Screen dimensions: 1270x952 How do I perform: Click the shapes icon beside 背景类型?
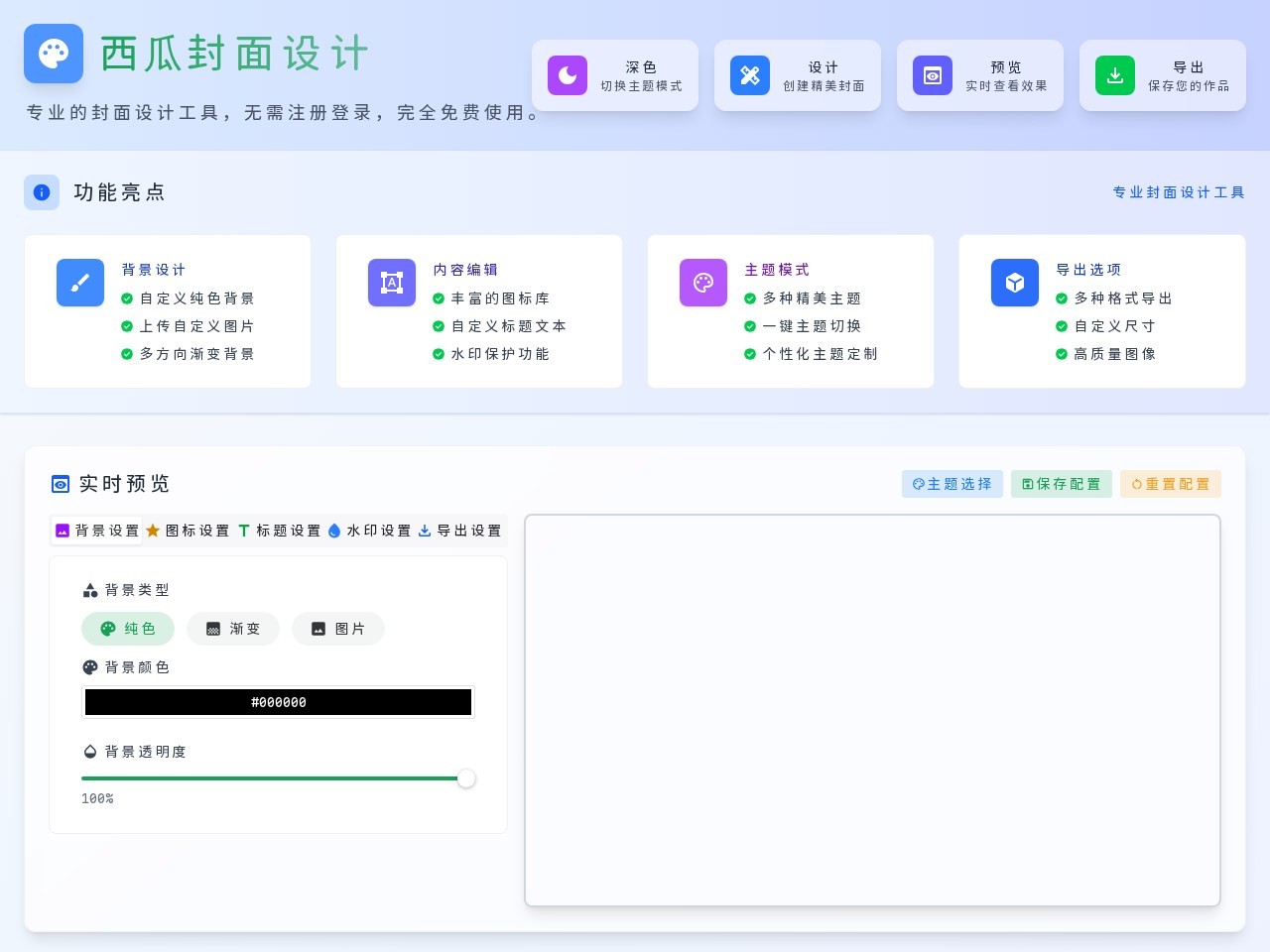point(90,590)
